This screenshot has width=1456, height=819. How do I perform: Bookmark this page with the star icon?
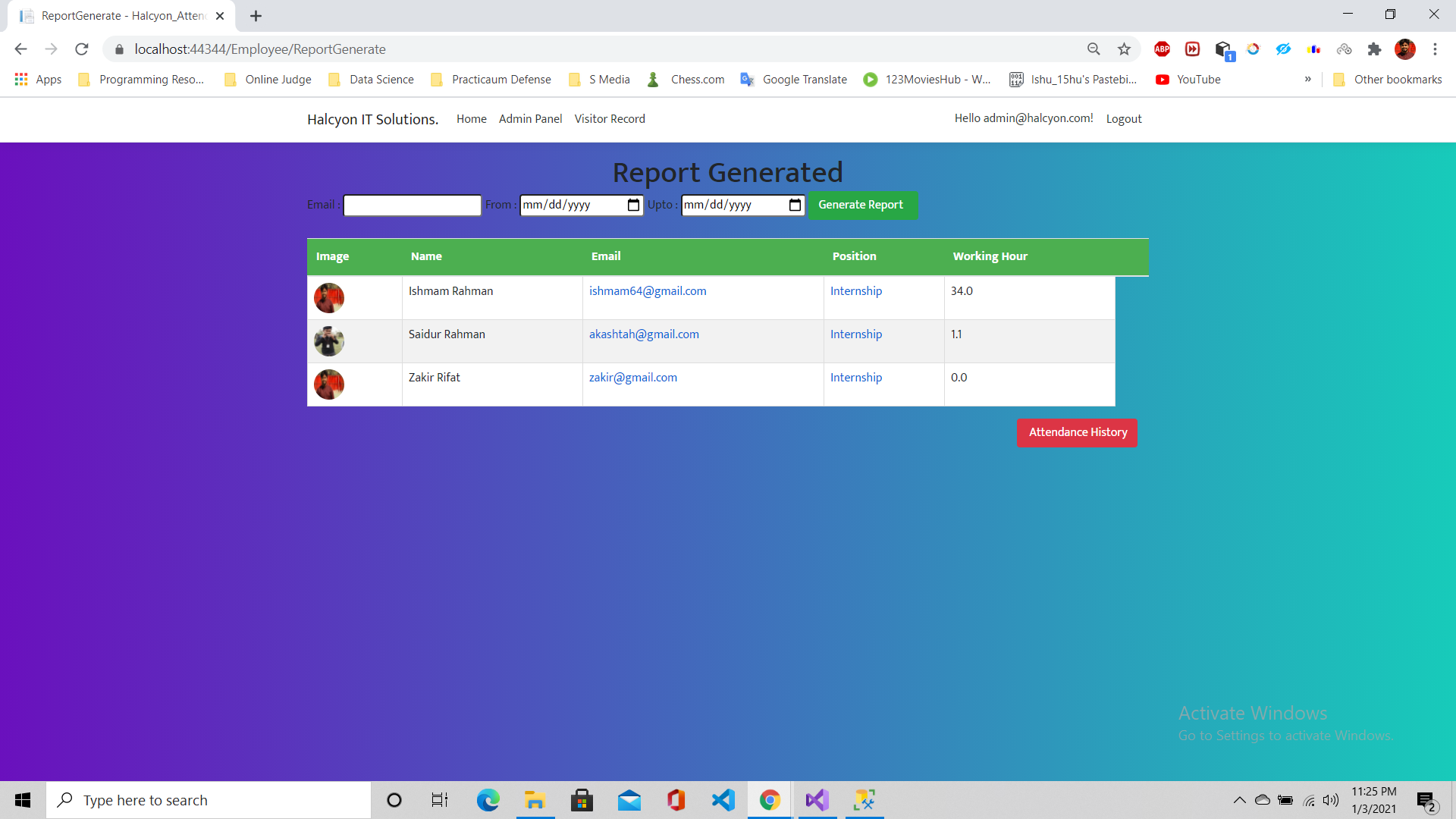[x=1124, y=49]
